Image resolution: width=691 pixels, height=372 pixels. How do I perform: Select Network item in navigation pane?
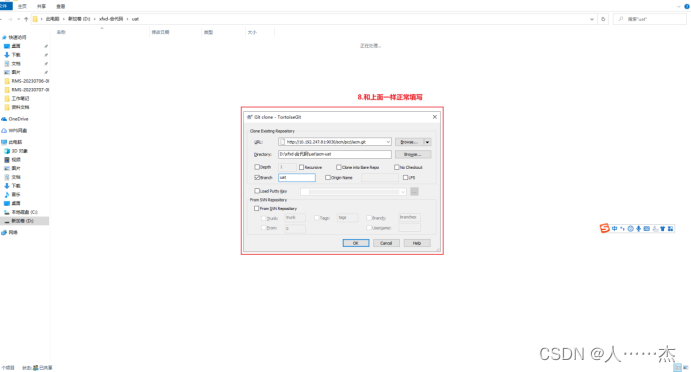[x=10, y=232]
